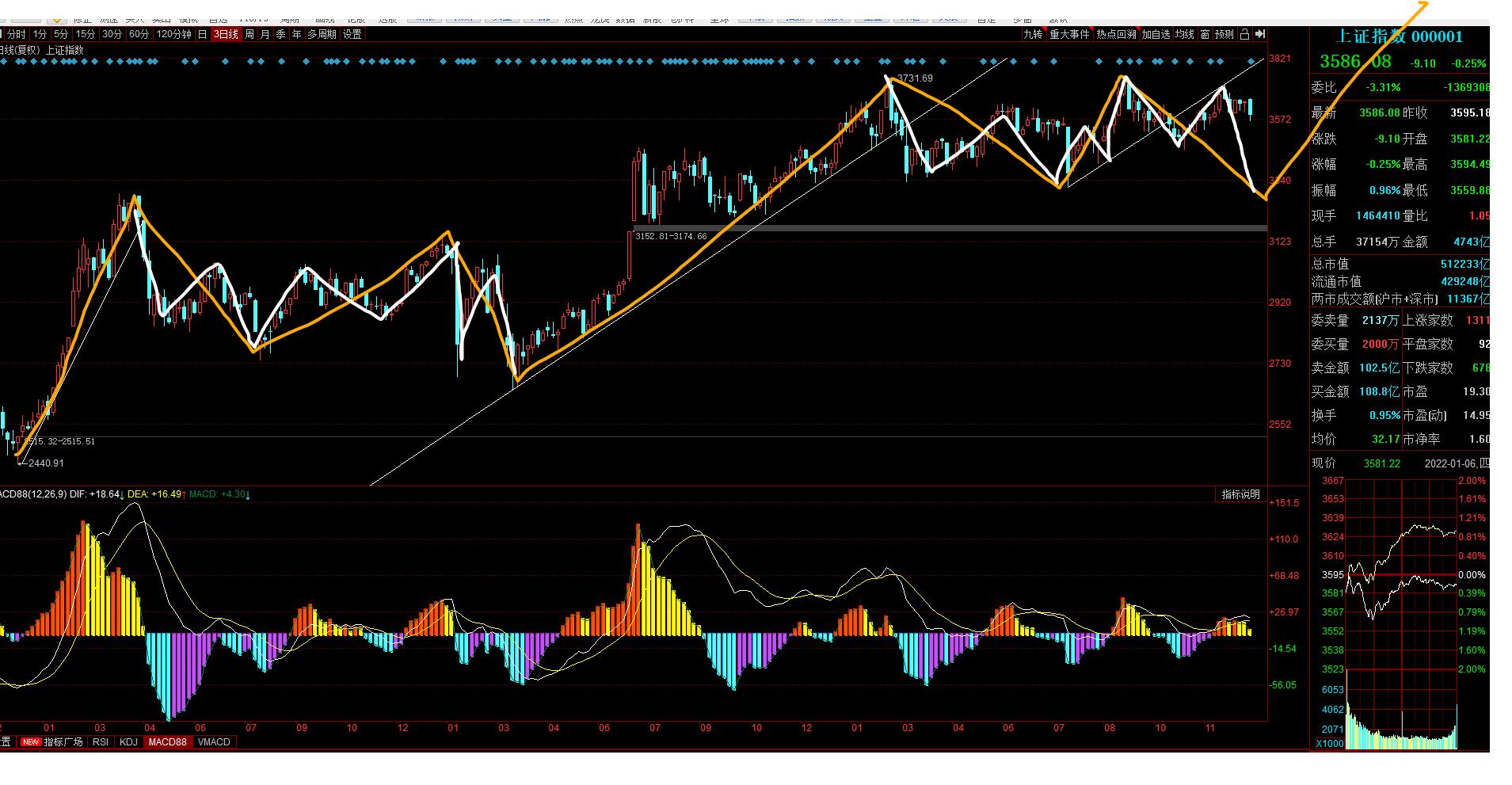
Task: Click the 3152.81-3174.66 gap label
Action: pyautogui.click(x=671, y=236)
